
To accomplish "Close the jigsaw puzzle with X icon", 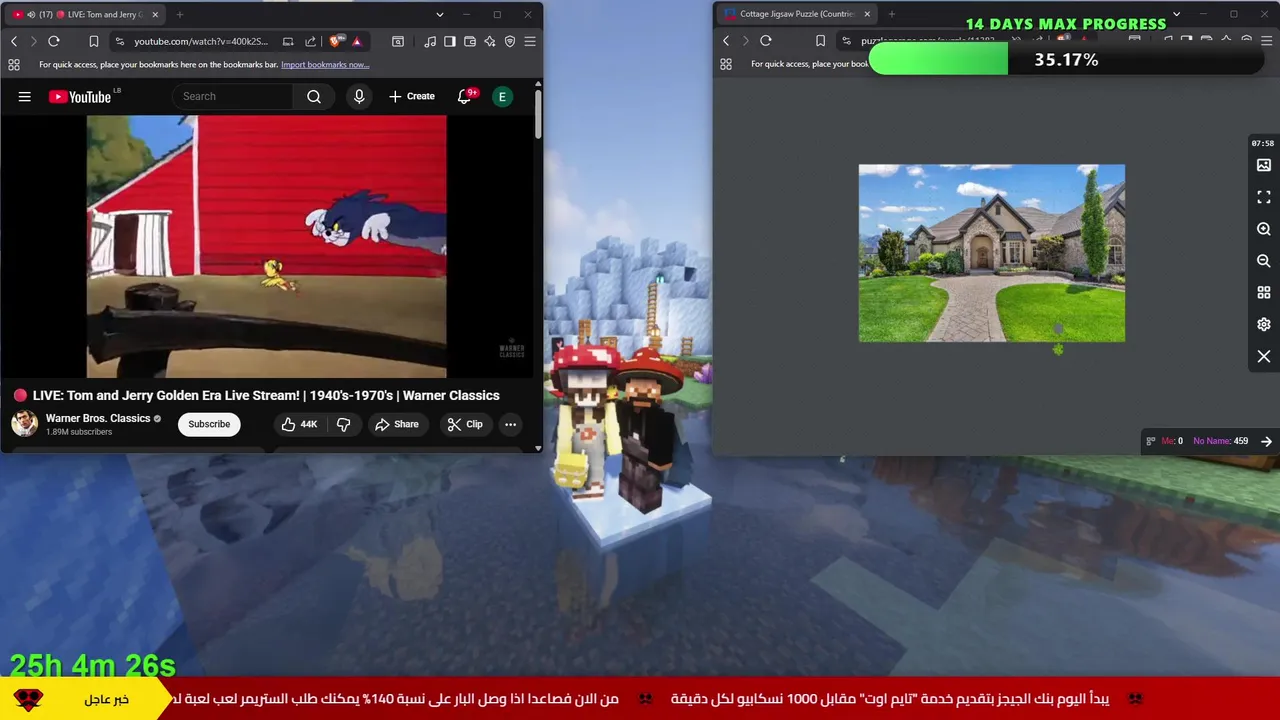I will (1264, 357).
